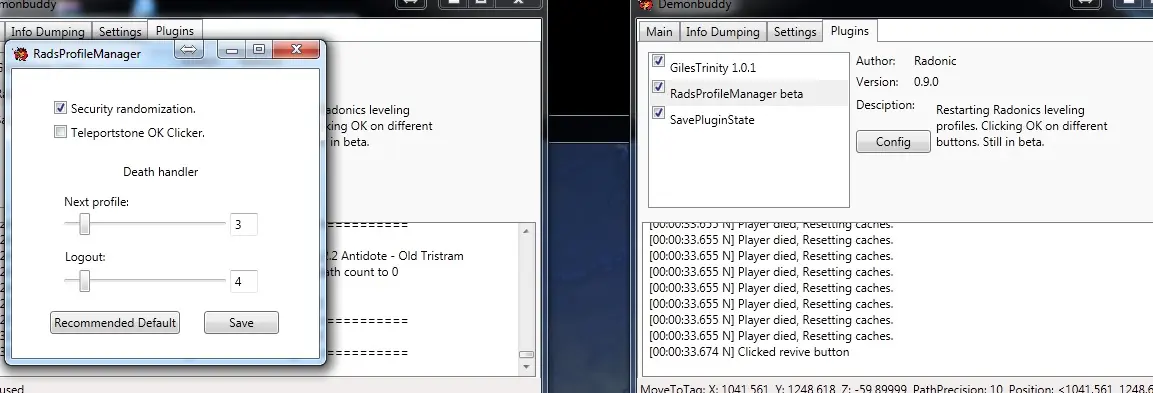1153x393 pixels.
Task: Select RadsProfileManager beta plugin row text
Action: (x=736, y=93)
